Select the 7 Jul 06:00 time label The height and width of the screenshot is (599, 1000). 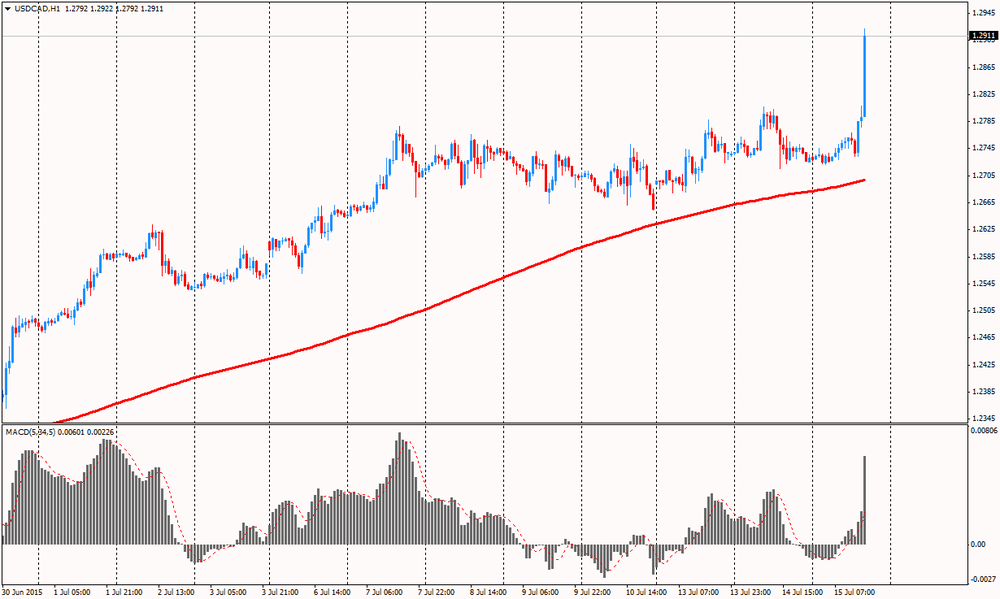pyautogui.click(x=385, y=593)
